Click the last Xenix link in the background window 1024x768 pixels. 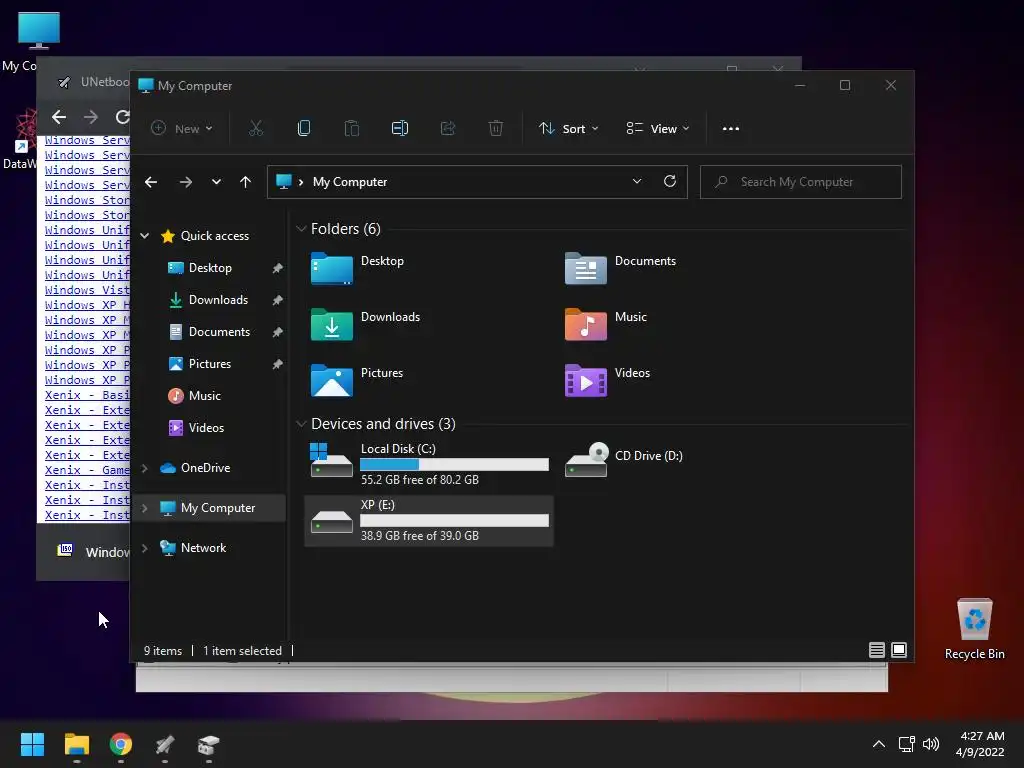87,515
